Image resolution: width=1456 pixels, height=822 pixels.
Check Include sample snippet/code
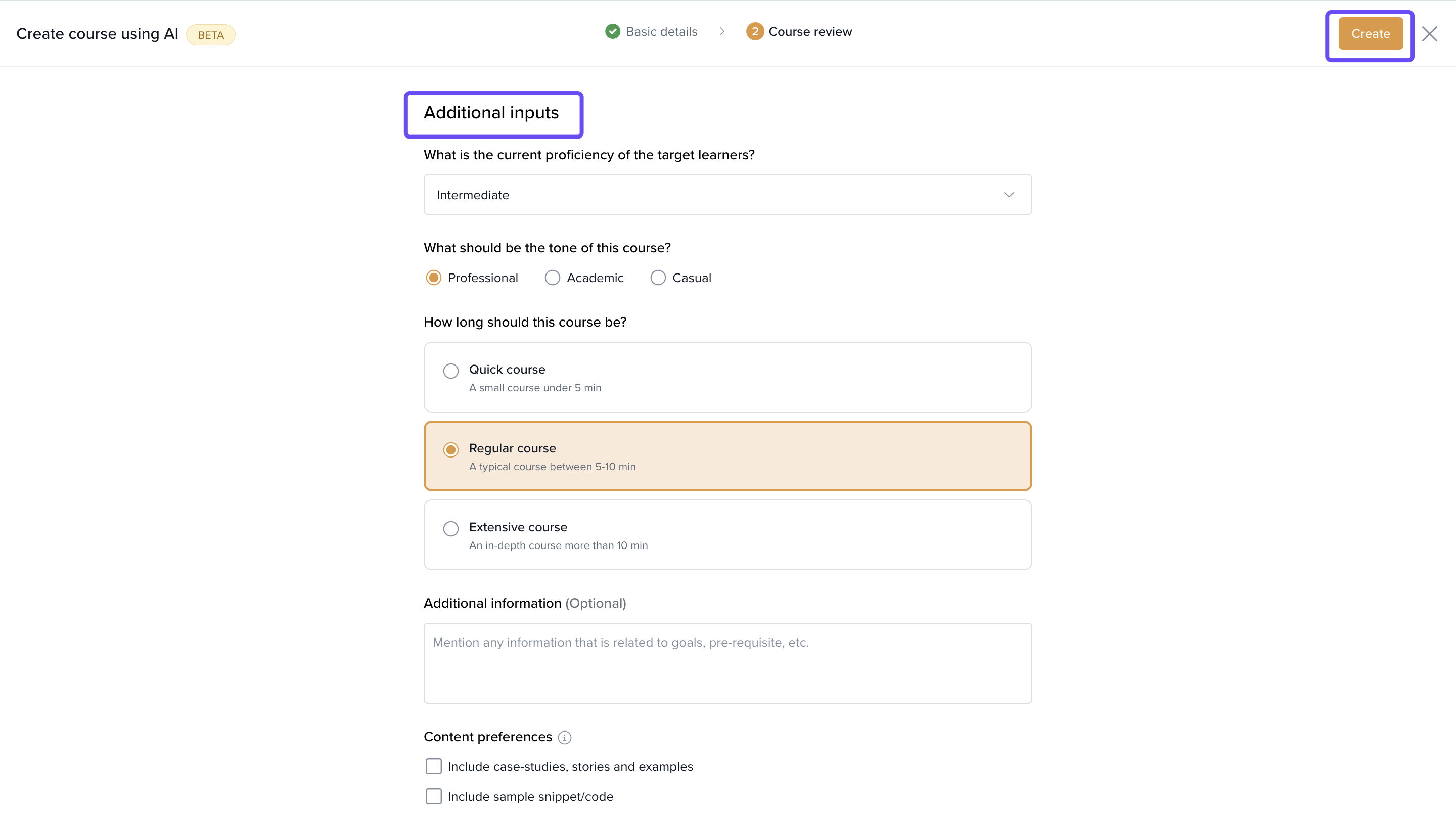click(434, 796)
